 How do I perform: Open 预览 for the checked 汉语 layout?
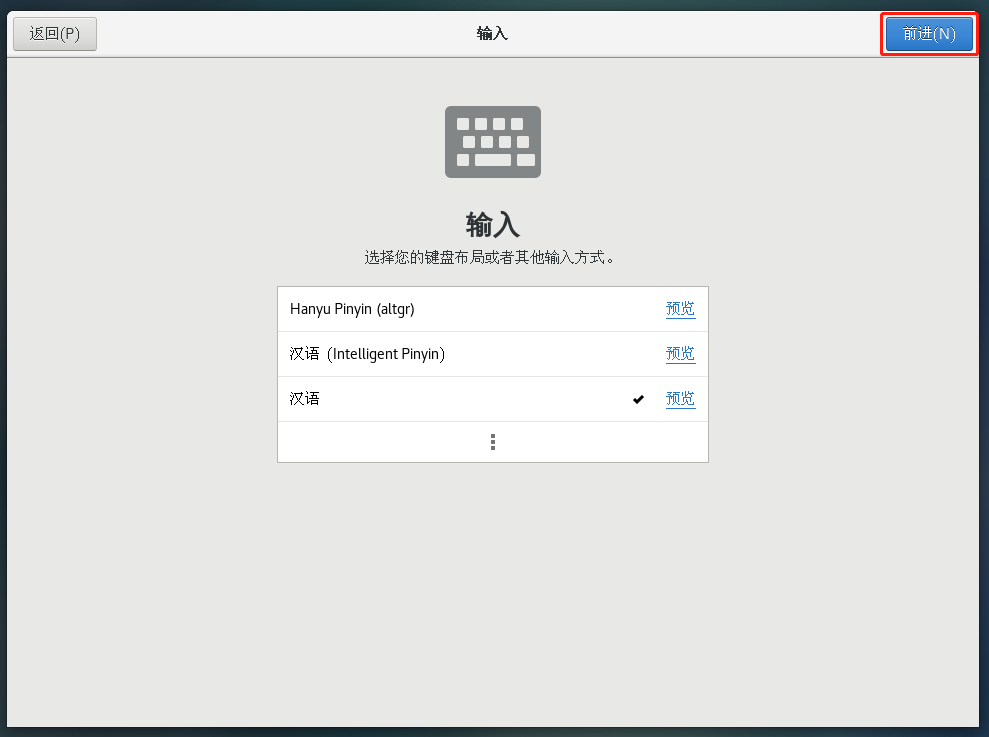click(680, 399)
